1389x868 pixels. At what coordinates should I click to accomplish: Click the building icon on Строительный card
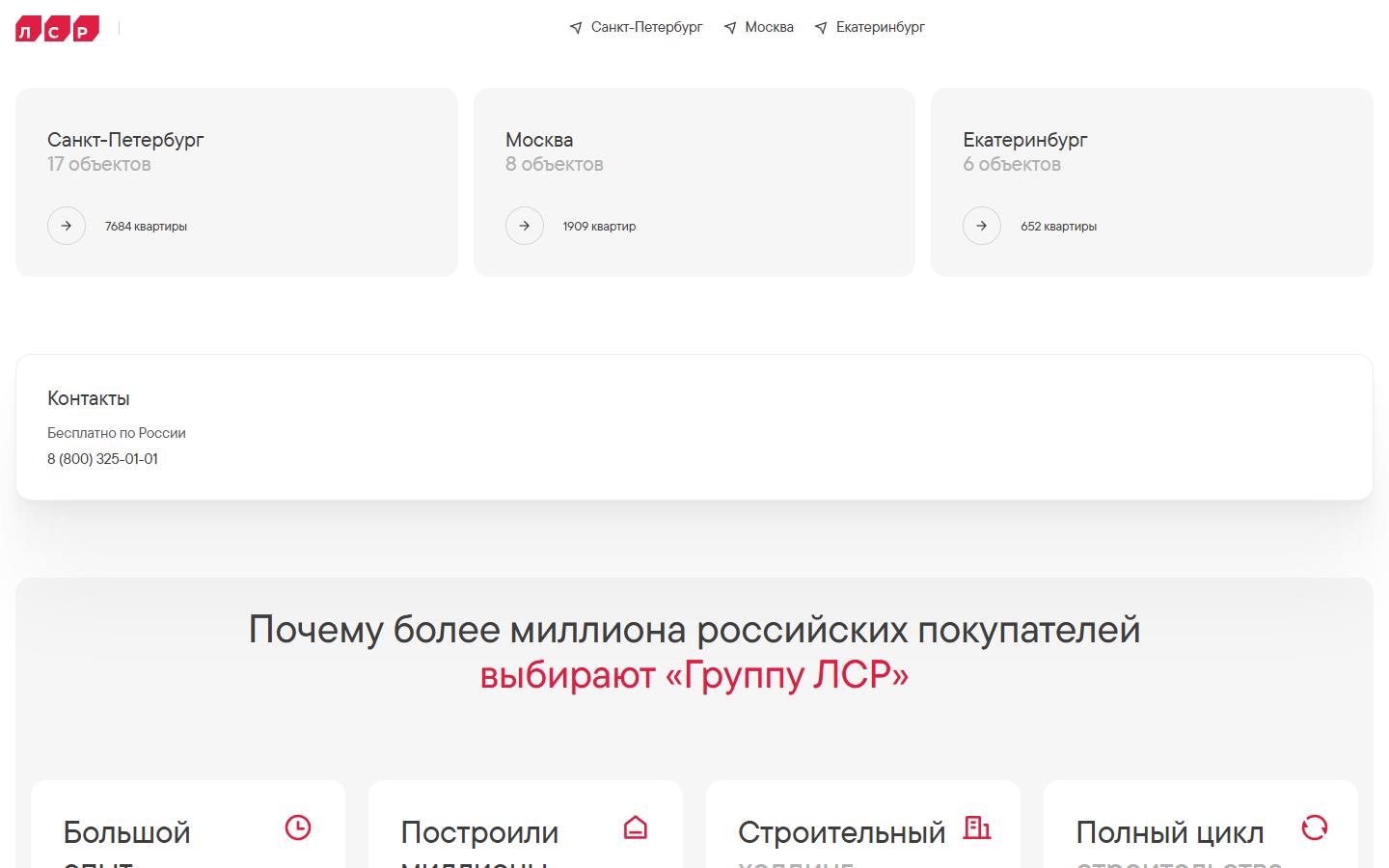[x=977, y=827]
